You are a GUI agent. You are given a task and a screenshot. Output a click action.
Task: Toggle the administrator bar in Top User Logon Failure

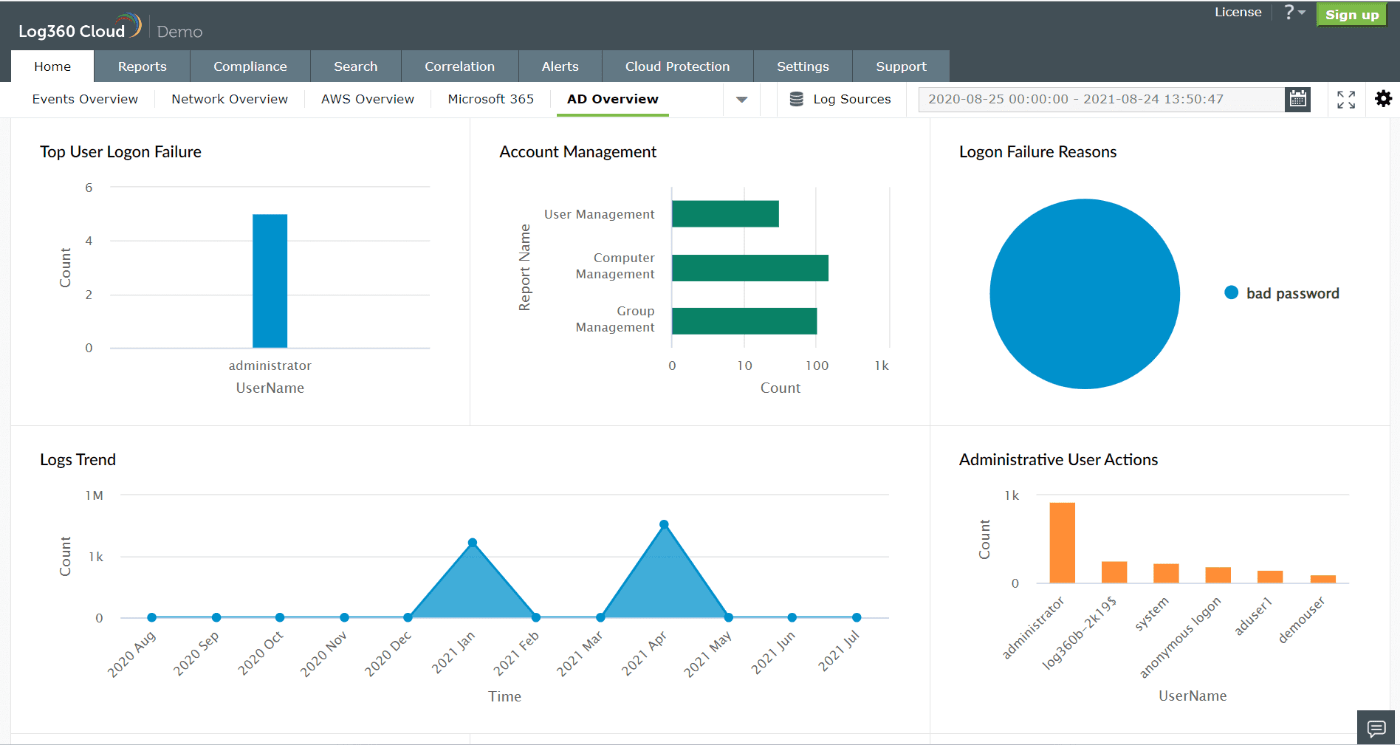[270, 280]
